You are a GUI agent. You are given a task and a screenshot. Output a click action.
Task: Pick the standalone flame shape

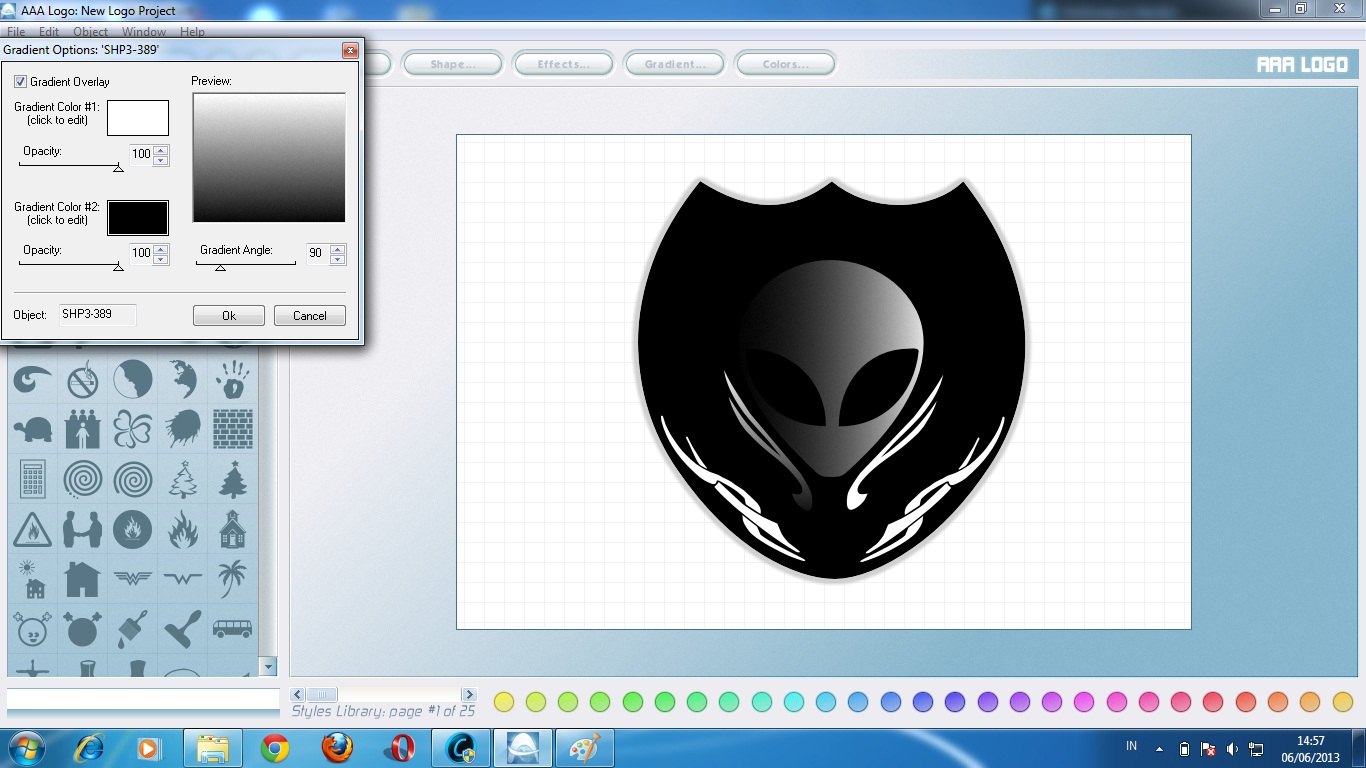click(183, 530)
